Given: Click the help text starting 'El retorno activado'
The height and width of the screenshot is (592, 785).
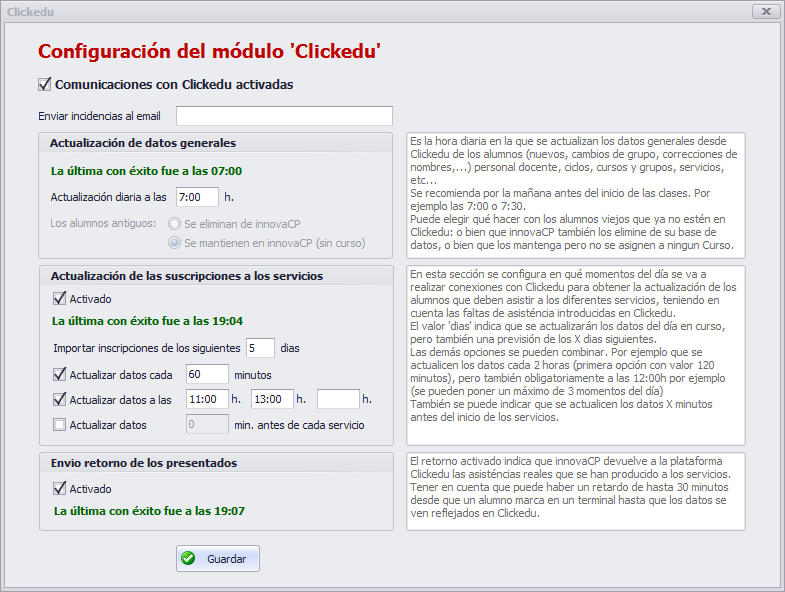Looking at the screenshot, I should [576, 491].
